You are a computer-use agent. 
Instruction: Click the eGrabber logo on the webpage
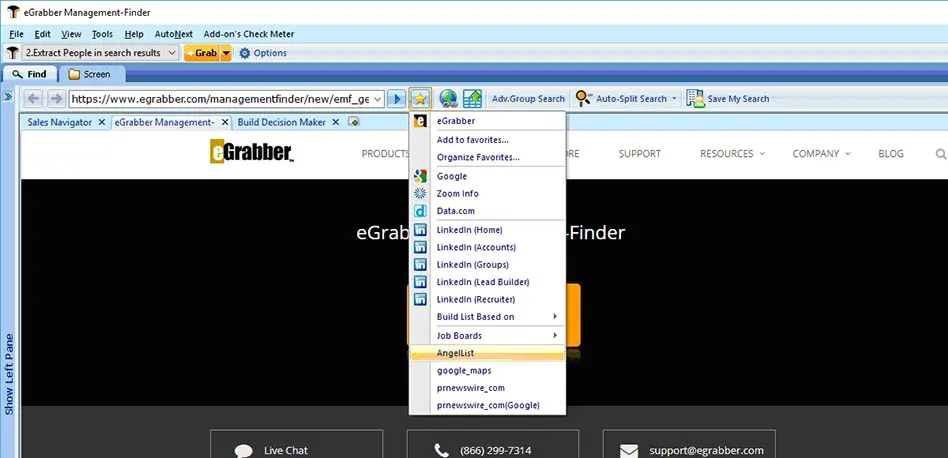[x=252, y=152]
